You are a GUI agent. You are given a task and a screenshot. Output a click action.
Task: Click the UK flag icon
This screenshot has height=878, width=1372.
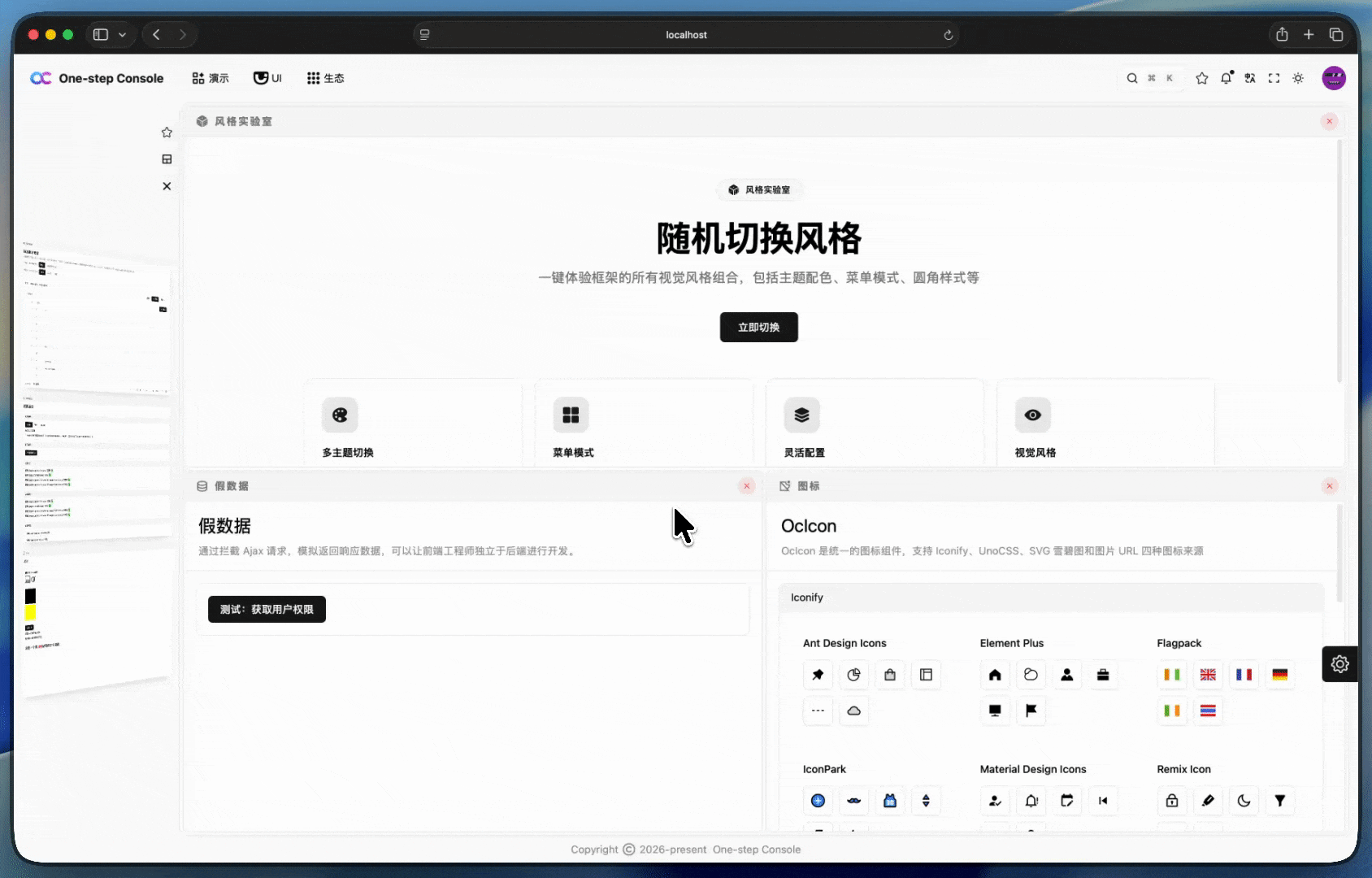(x=1208, y=675)
